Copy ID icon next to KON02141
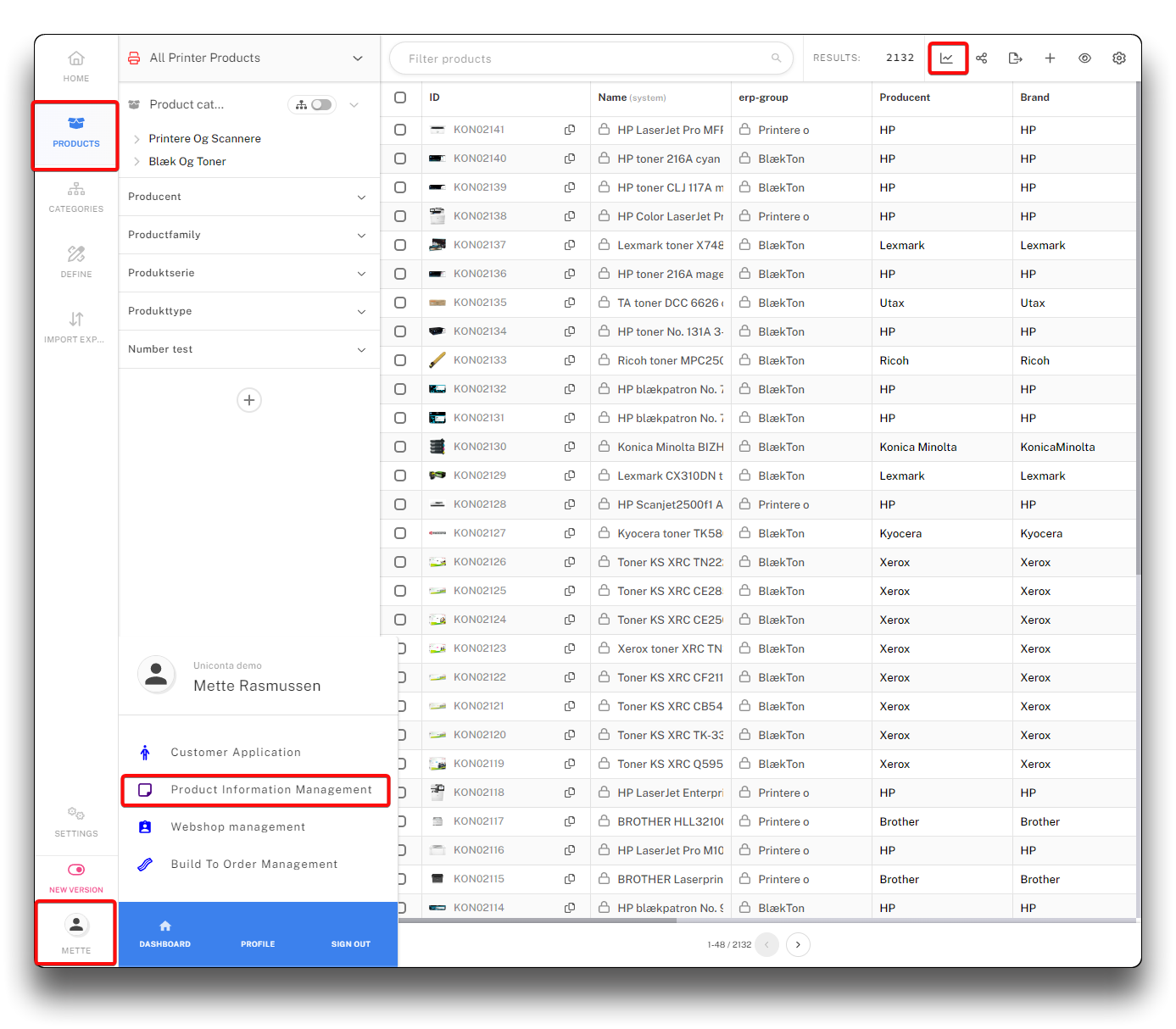Screen dimensions: 1176x1029 coord(570,130)
